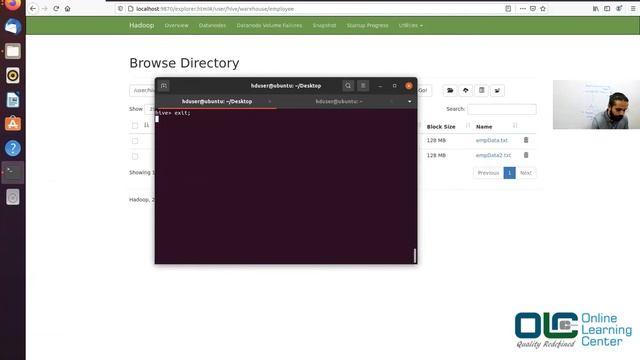Delete empData.txt with trash icon
Screen dimensions: 640x360
[526, 140]
